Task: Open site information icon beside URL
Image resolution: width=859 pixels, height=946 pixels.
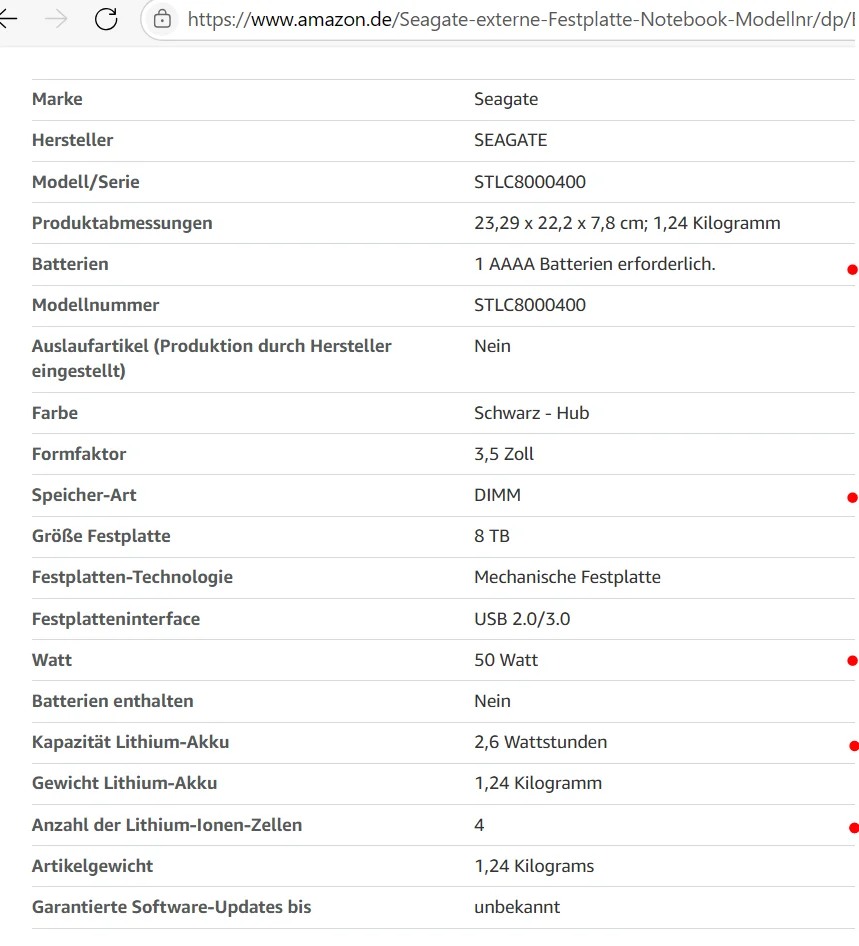Action: 162,18
